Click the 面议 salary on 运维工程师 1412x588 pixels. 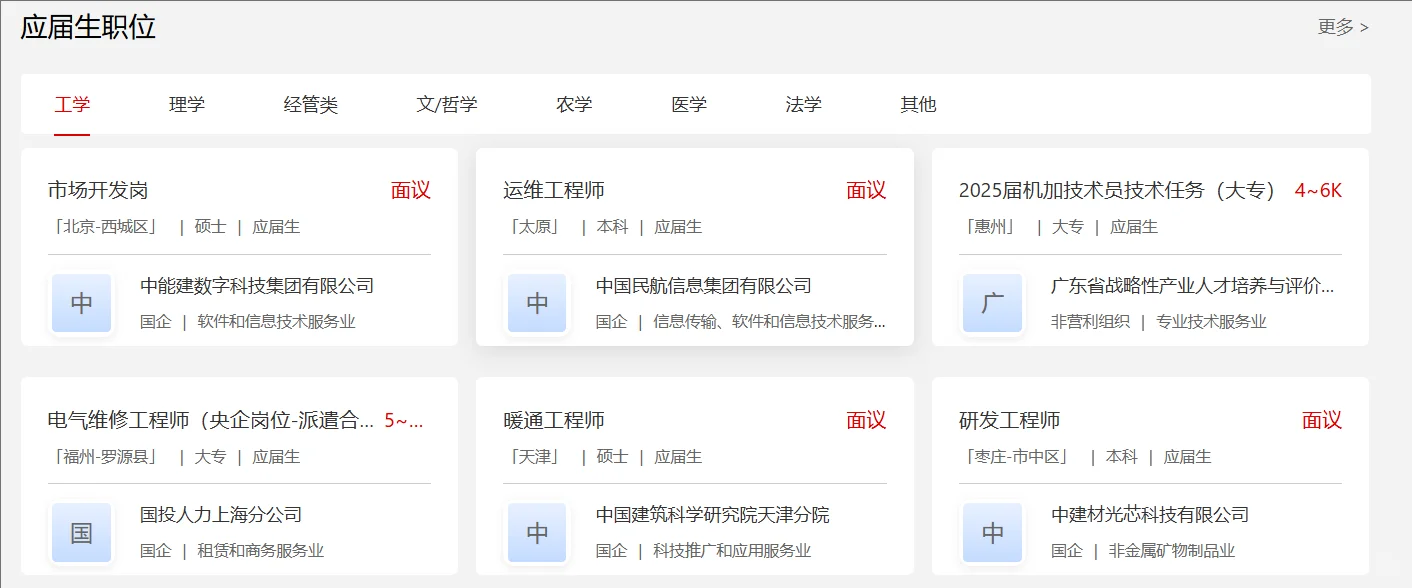click(x=866, y=190)
